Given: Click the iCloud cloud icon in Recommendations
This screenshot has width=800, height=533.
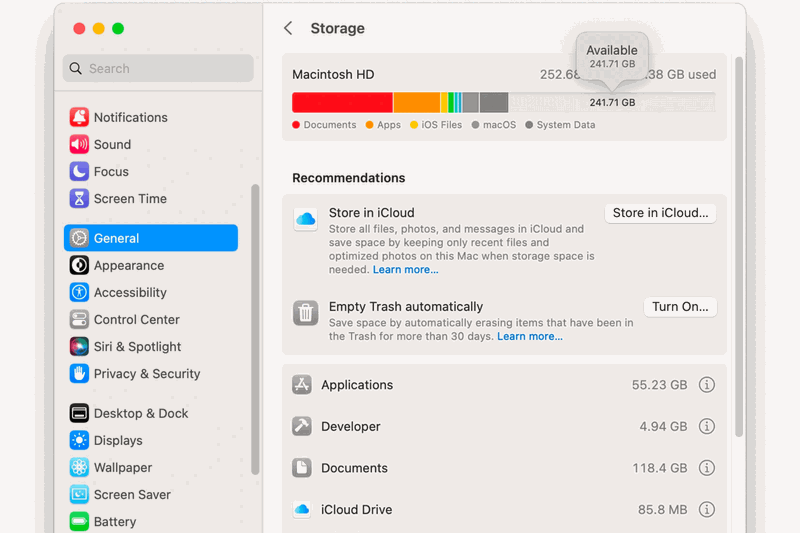Looking at the screenshot, I should coord(306,219).
